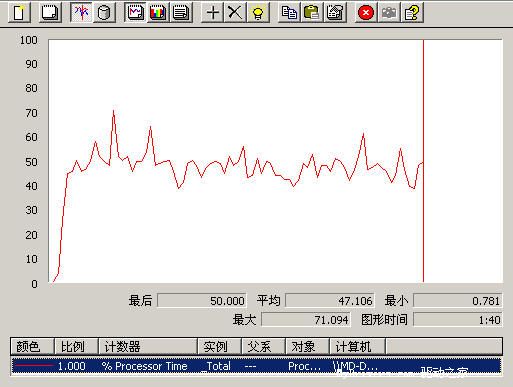Viewport: 513px width, 387px height.
Task: Click the 颜色 column header
Action: click(32, 347)
